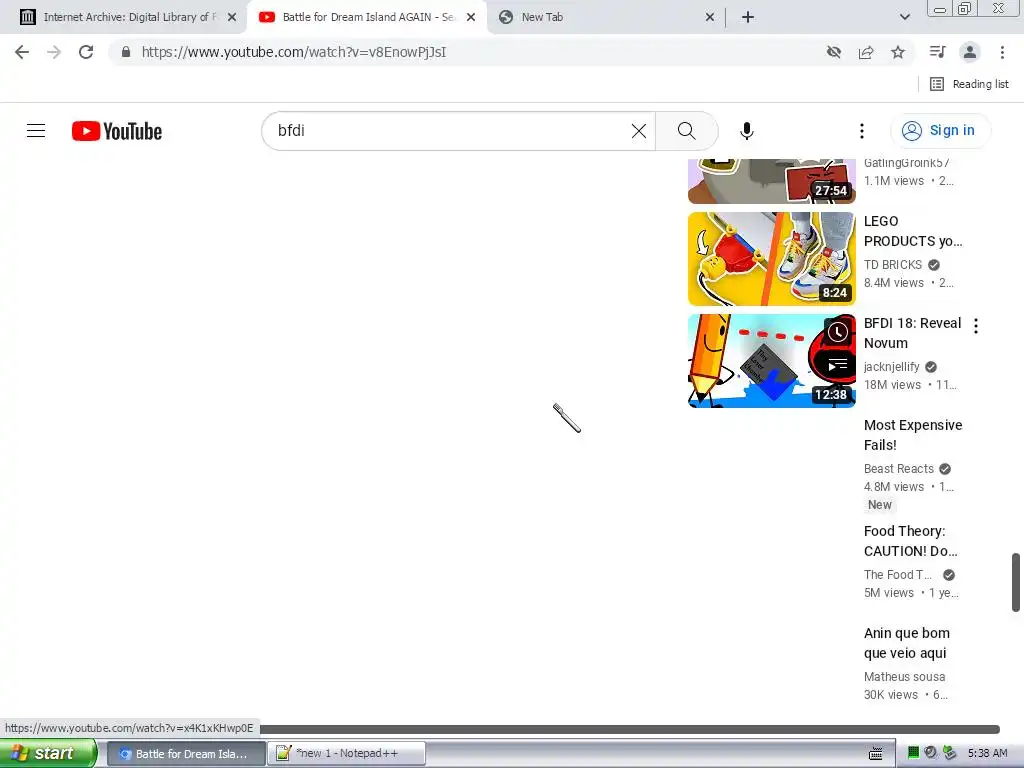Click the keyboard icon in system tray

(x=876, y=754)
